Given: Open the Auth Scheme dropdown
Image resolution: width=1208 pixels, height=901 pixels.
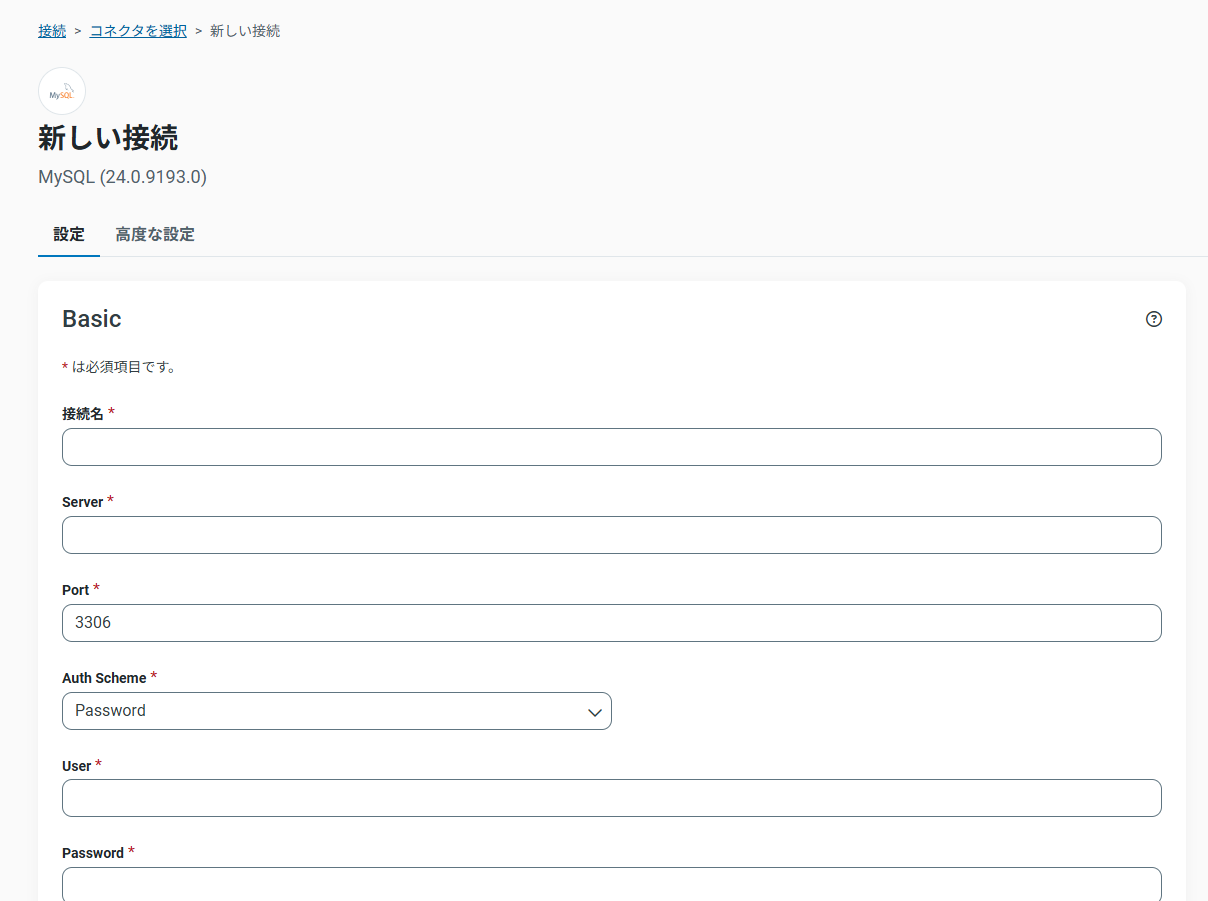Looking at the screenshot, I should click(337, 711).
